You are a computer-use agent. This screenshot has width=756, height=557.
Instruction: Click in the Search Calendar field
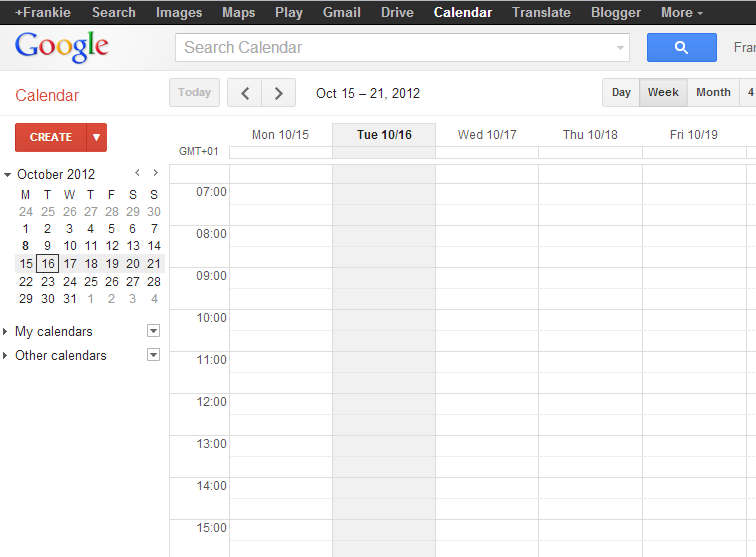click(395, 47)
